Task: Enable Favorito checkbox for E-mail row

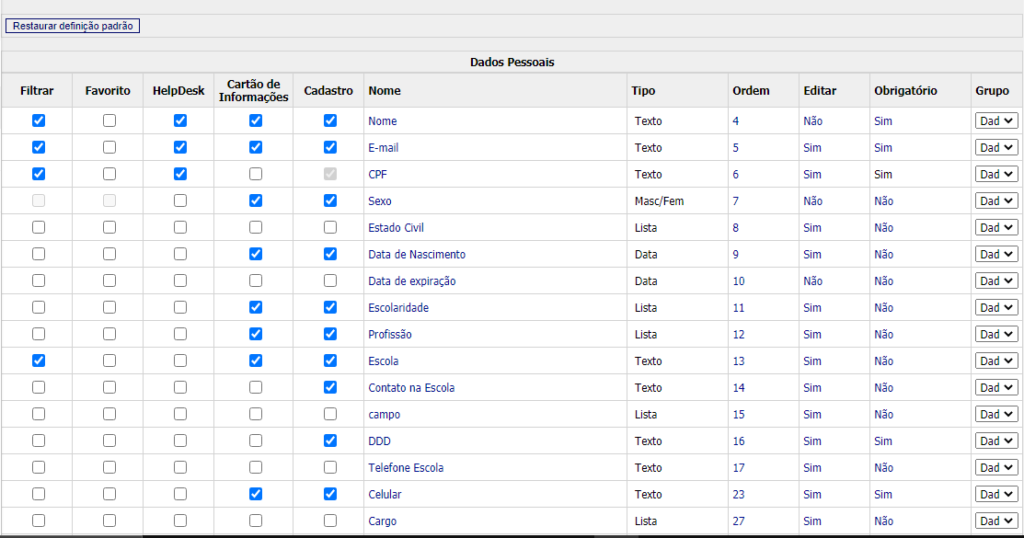Action: tap(109, 147)
